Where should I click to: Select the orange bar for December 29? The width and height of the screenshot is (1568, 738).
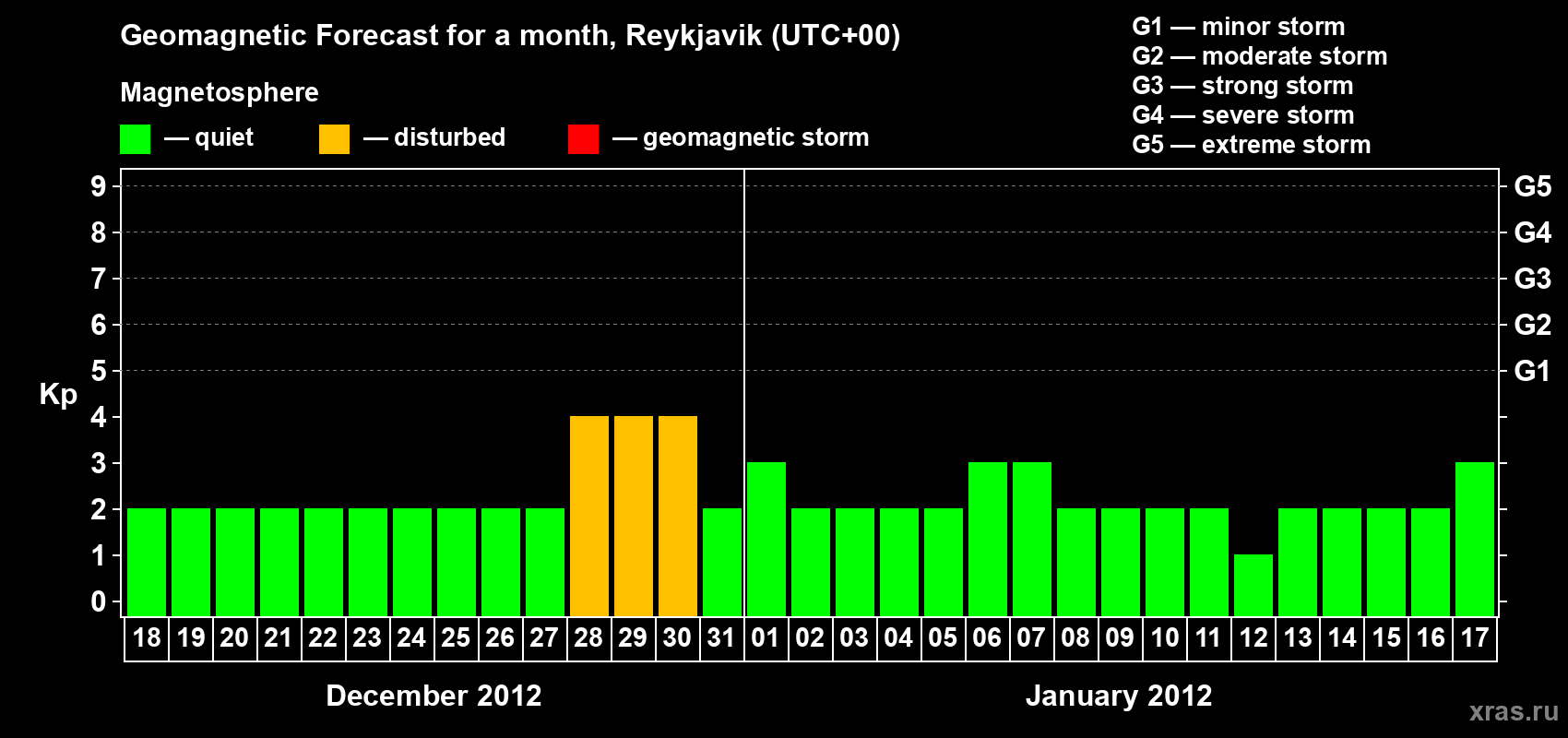tap(634, 516)
